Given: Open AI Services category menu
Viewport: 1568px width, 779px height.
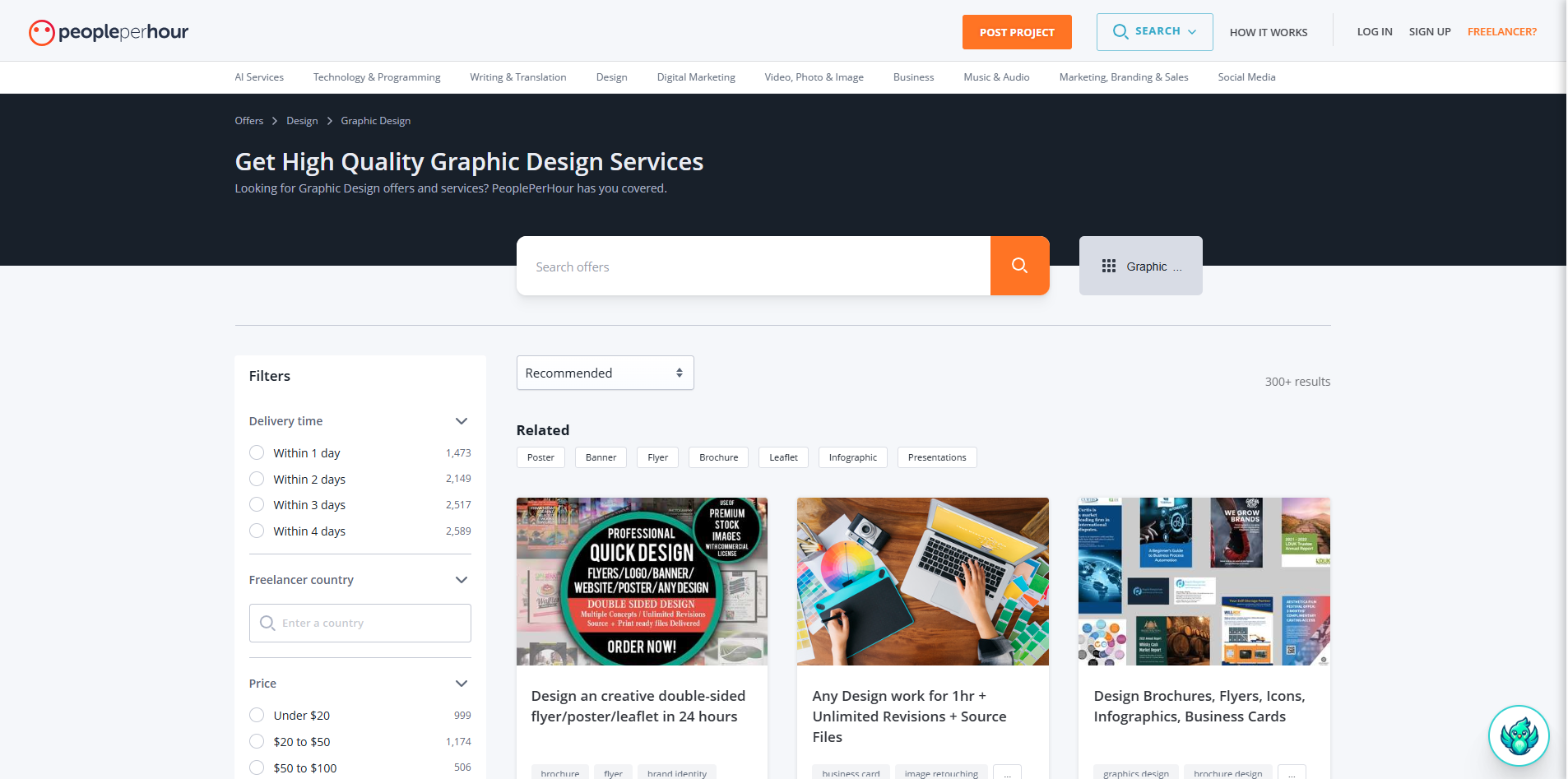Looking at the screenshot, I should (x=259, y=77).
